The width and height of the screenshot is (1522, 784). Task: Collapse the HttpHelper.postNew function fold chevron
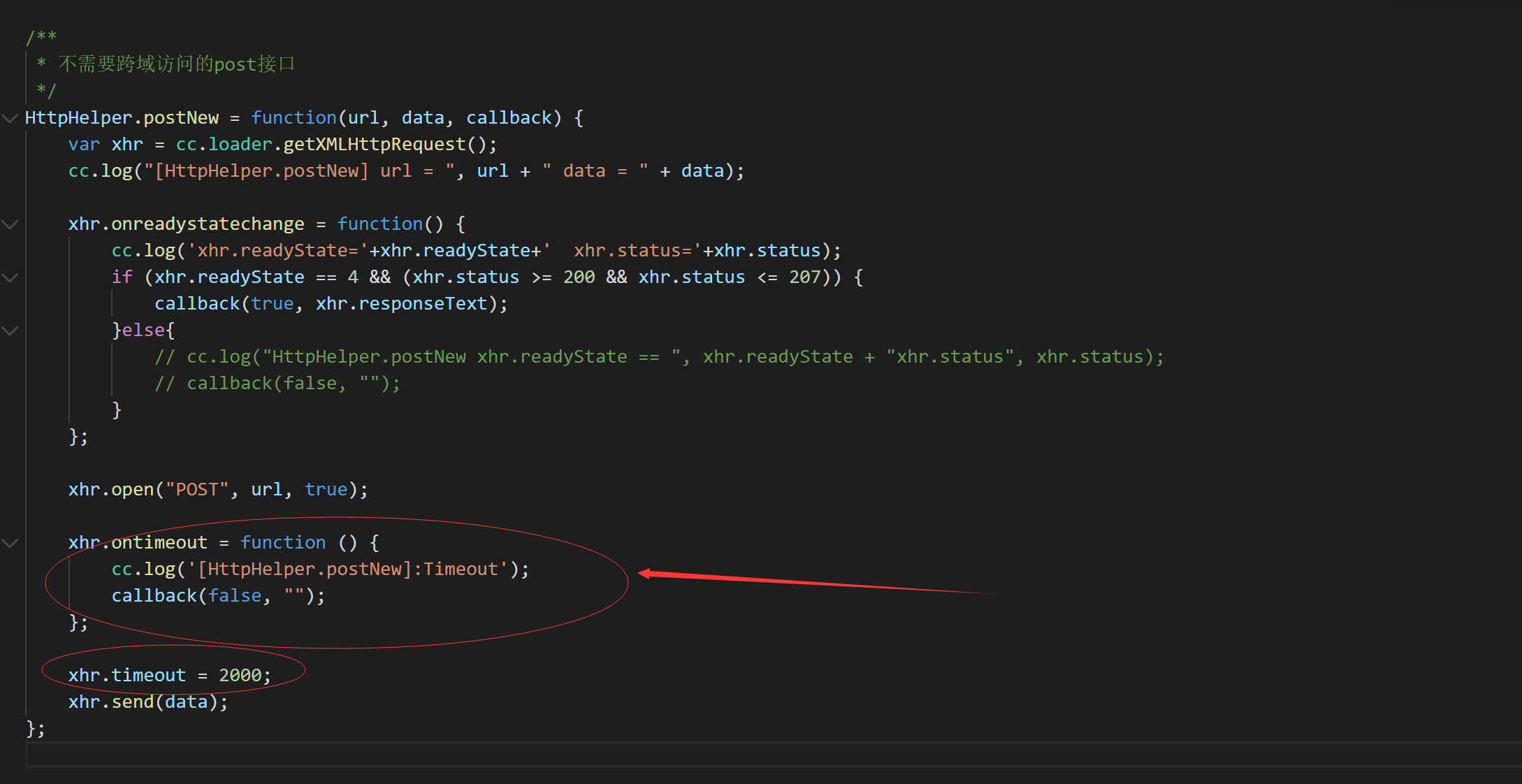10,118
